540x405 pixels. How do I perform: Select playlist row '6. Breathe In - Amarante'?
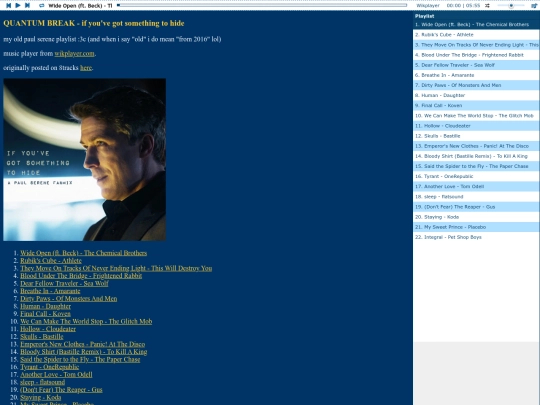point(476,75)
